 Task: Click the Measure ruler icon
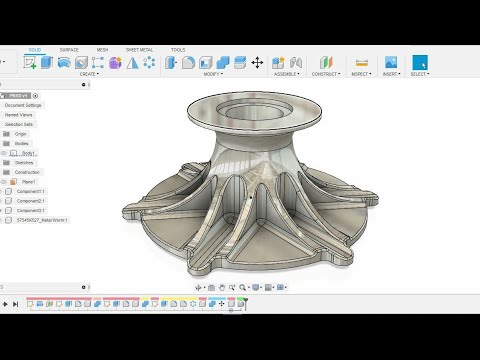(362, 62)
